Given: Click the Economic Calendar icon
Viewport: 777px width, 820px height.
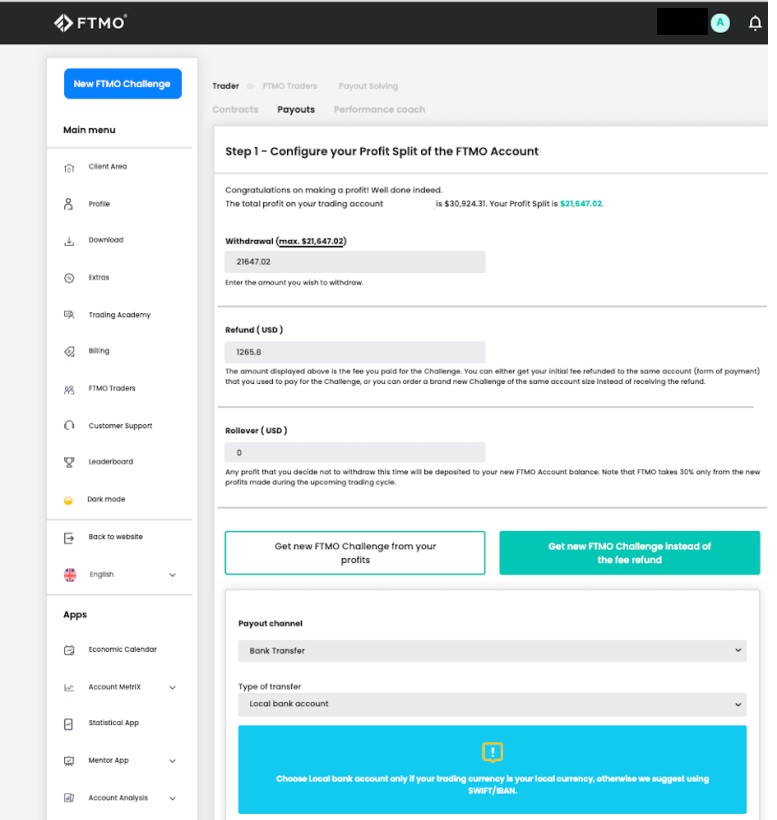Looking at the screenshot, I should (69, 650).
